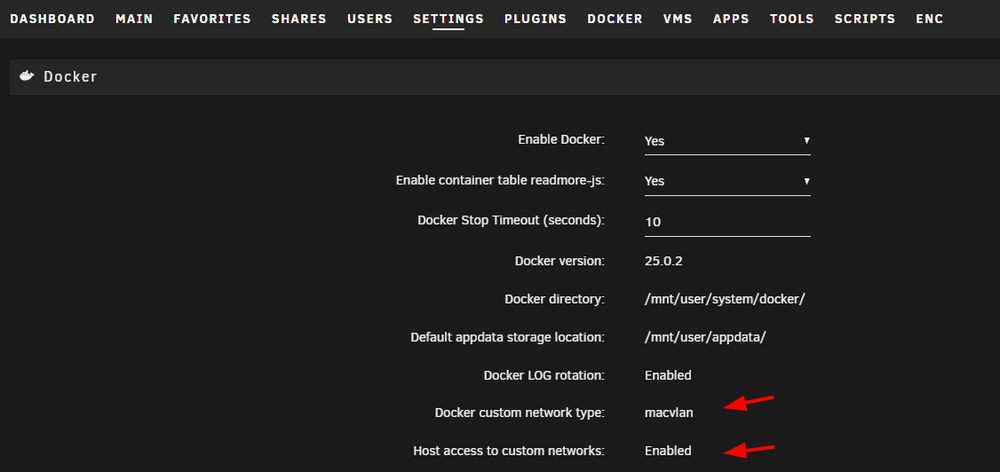
Task: Open the Users tab
Action: click(370, 19)
